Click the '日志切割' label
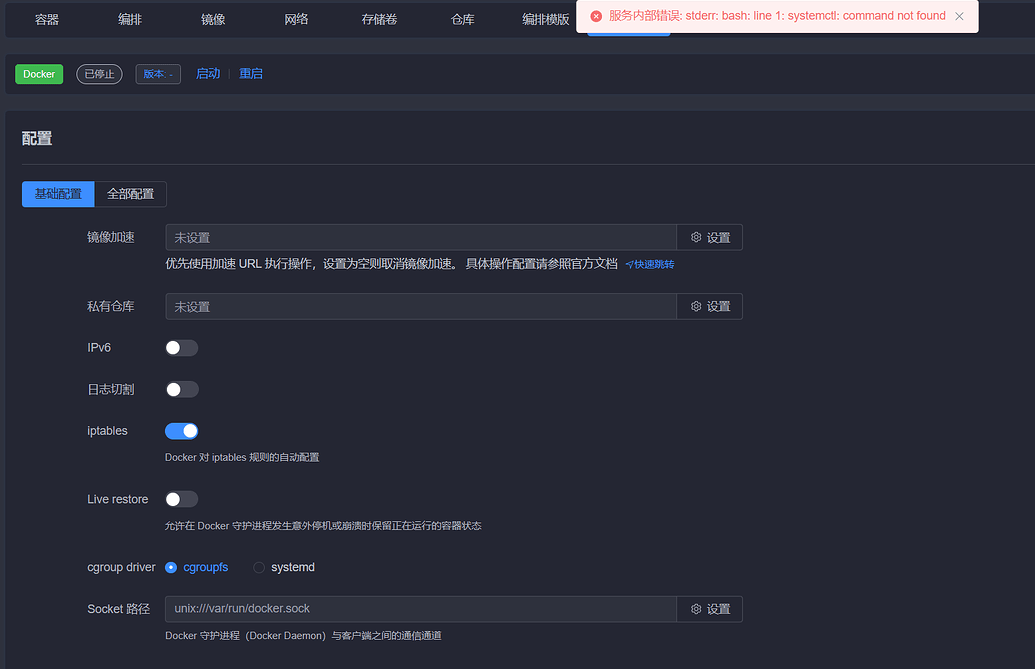Image resolution: width=1035 pixels, height=669 pixels. [111, 390]
